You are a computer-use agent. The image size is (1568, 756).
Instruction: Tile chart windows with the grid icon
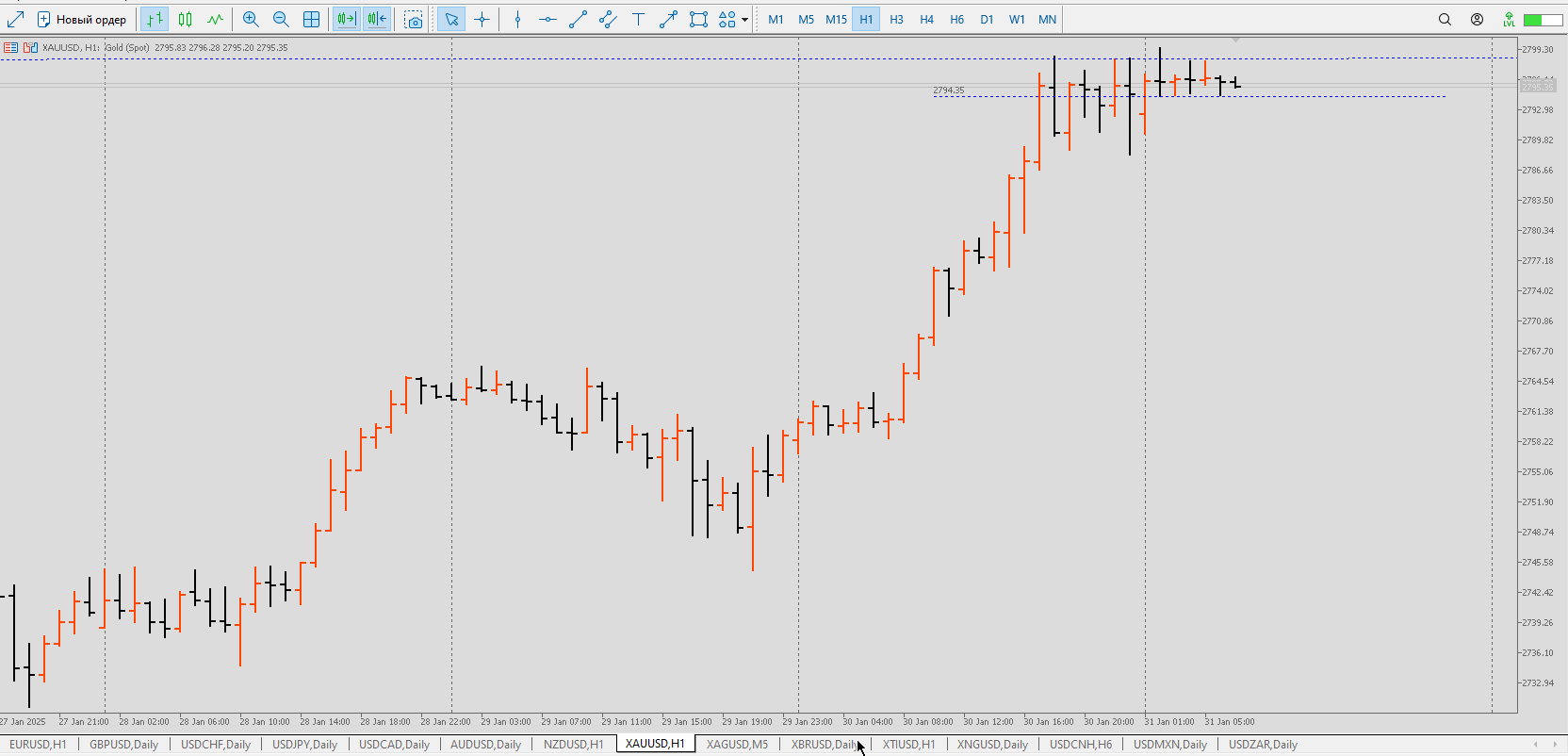pyautogui.click(x=311, y=19)
